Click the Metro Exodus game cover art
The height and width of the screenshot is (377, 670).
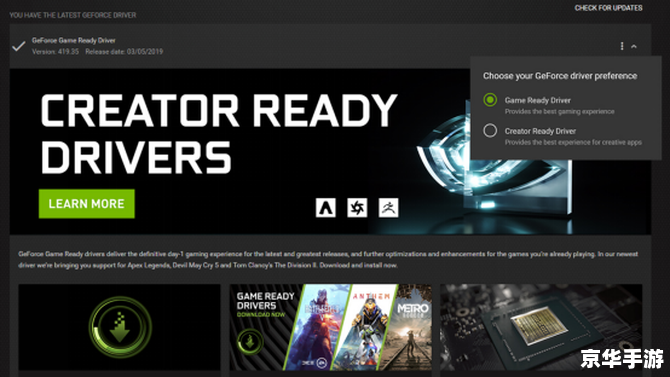point(408,327)
